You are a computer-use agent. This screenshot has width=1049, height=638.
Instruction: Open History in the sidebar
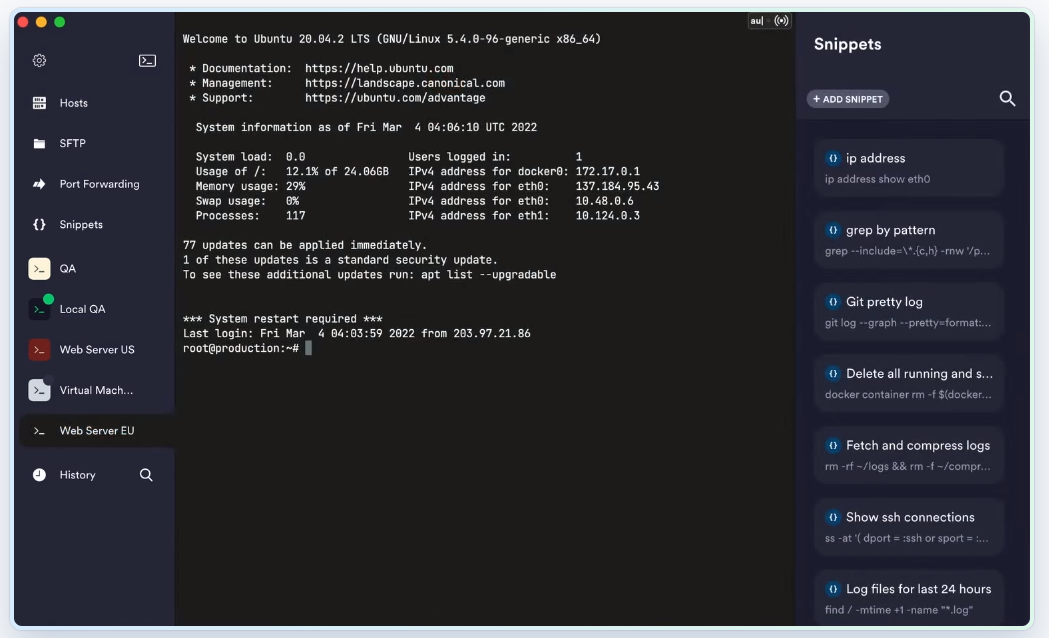[77, 475]
